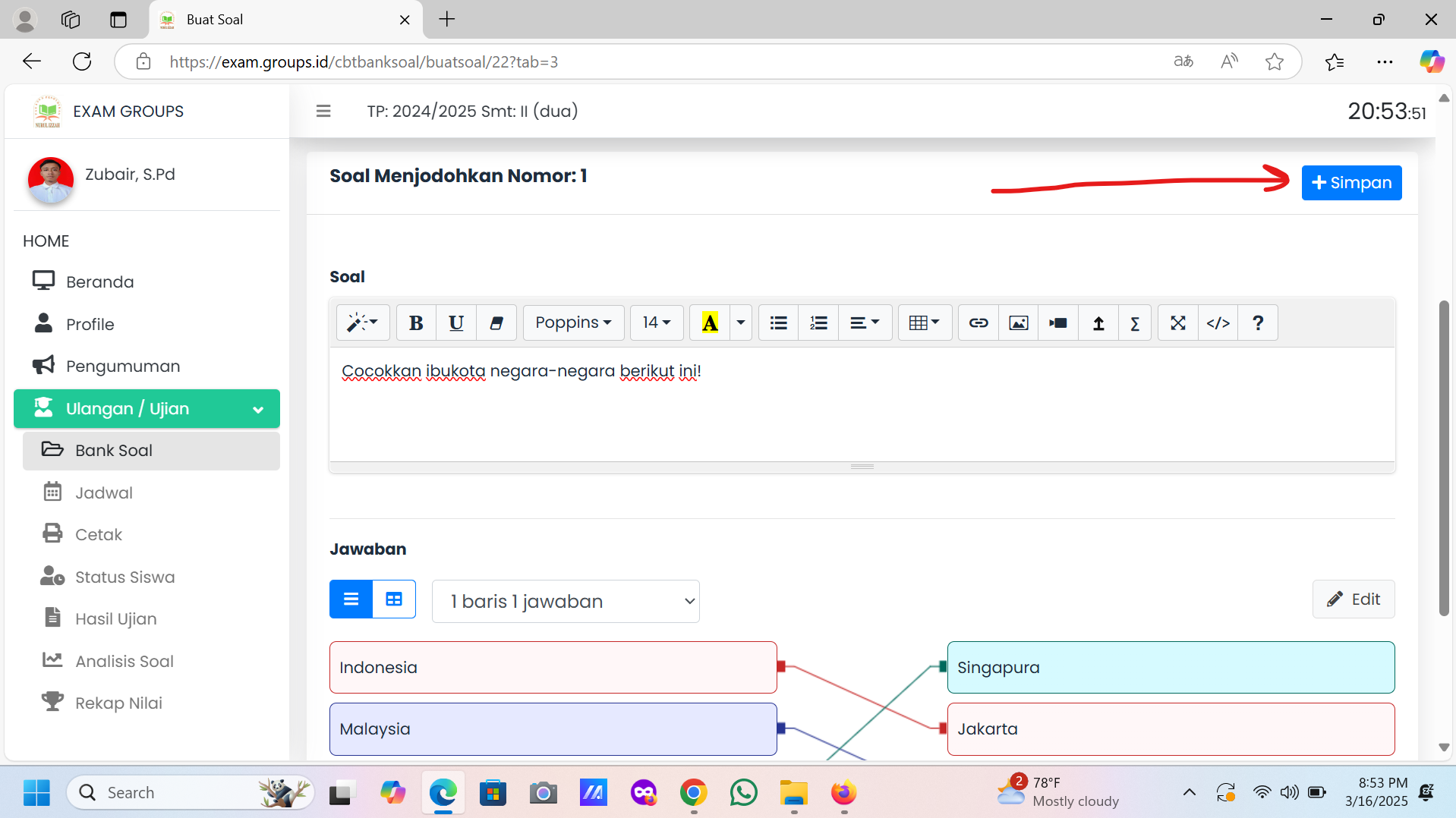The image size is (1456, 818).
Task: Click the insert link icon in toolbar
Action: click(978, 323)
